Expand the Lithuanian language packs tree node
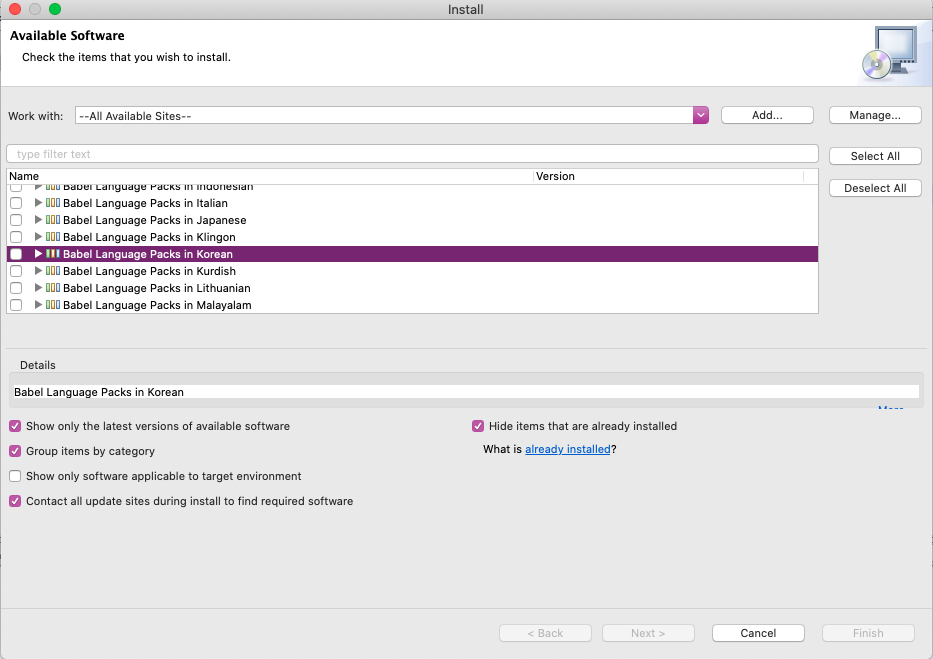 38,288
